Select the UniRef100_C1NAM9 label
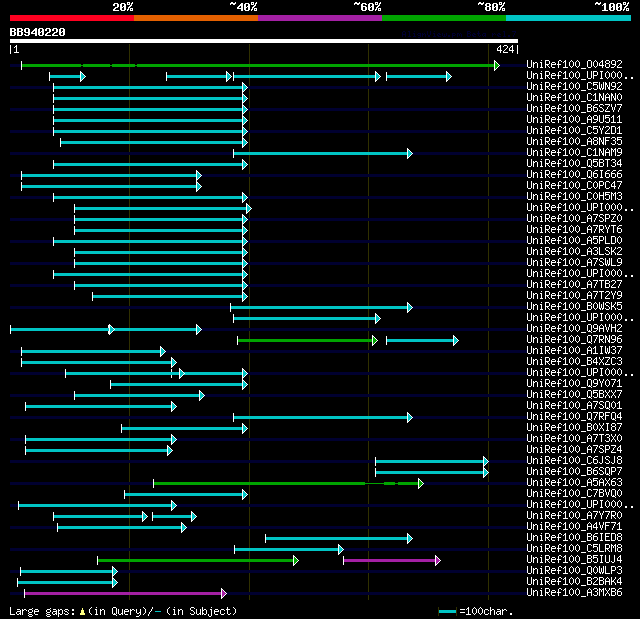Image resolution: width=640 pixels, height=619 pixels. [574, 152]
